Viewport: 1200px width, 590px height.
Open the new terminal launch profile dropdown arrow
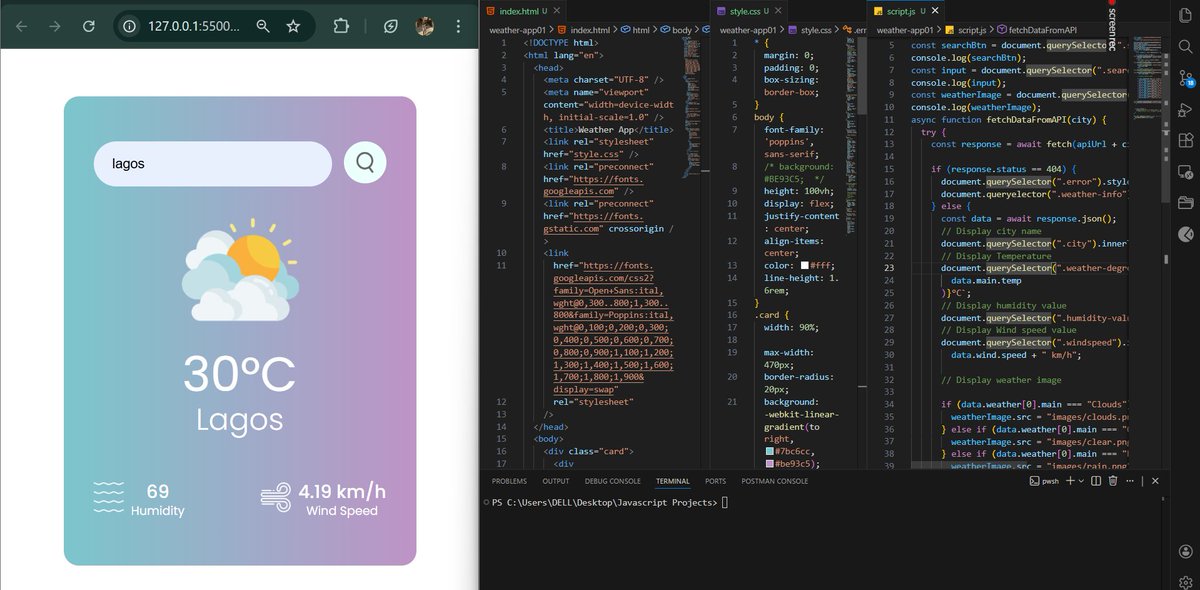[x=1081, y=481]
